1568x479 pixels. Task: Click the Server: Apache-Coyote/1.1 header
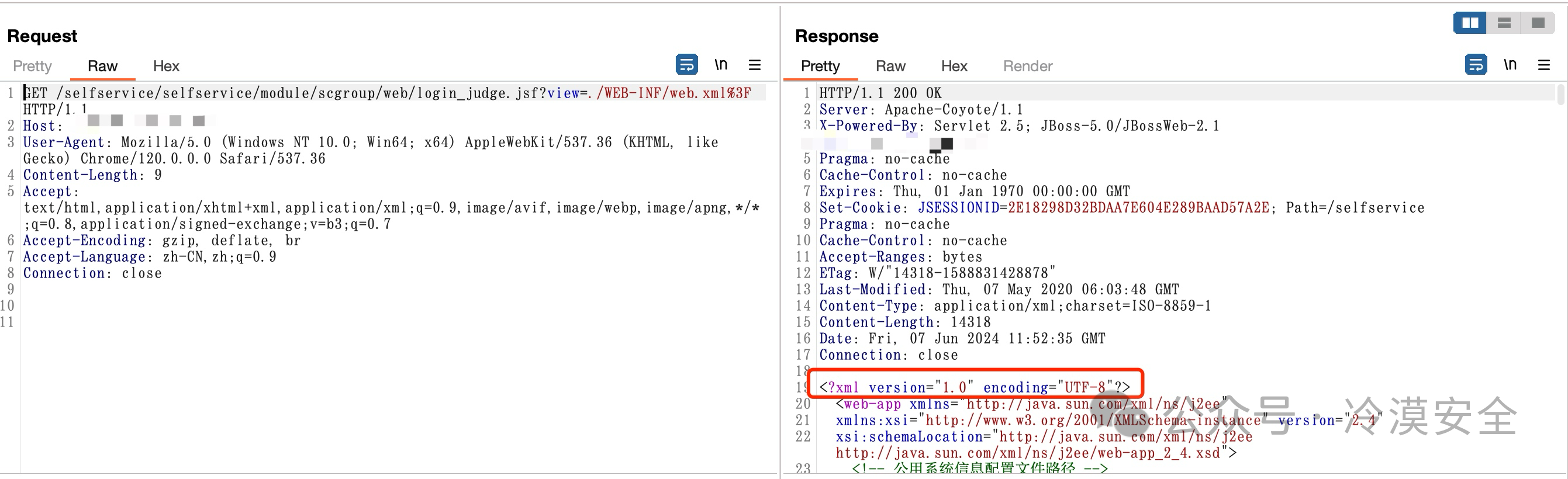[921, 109]
